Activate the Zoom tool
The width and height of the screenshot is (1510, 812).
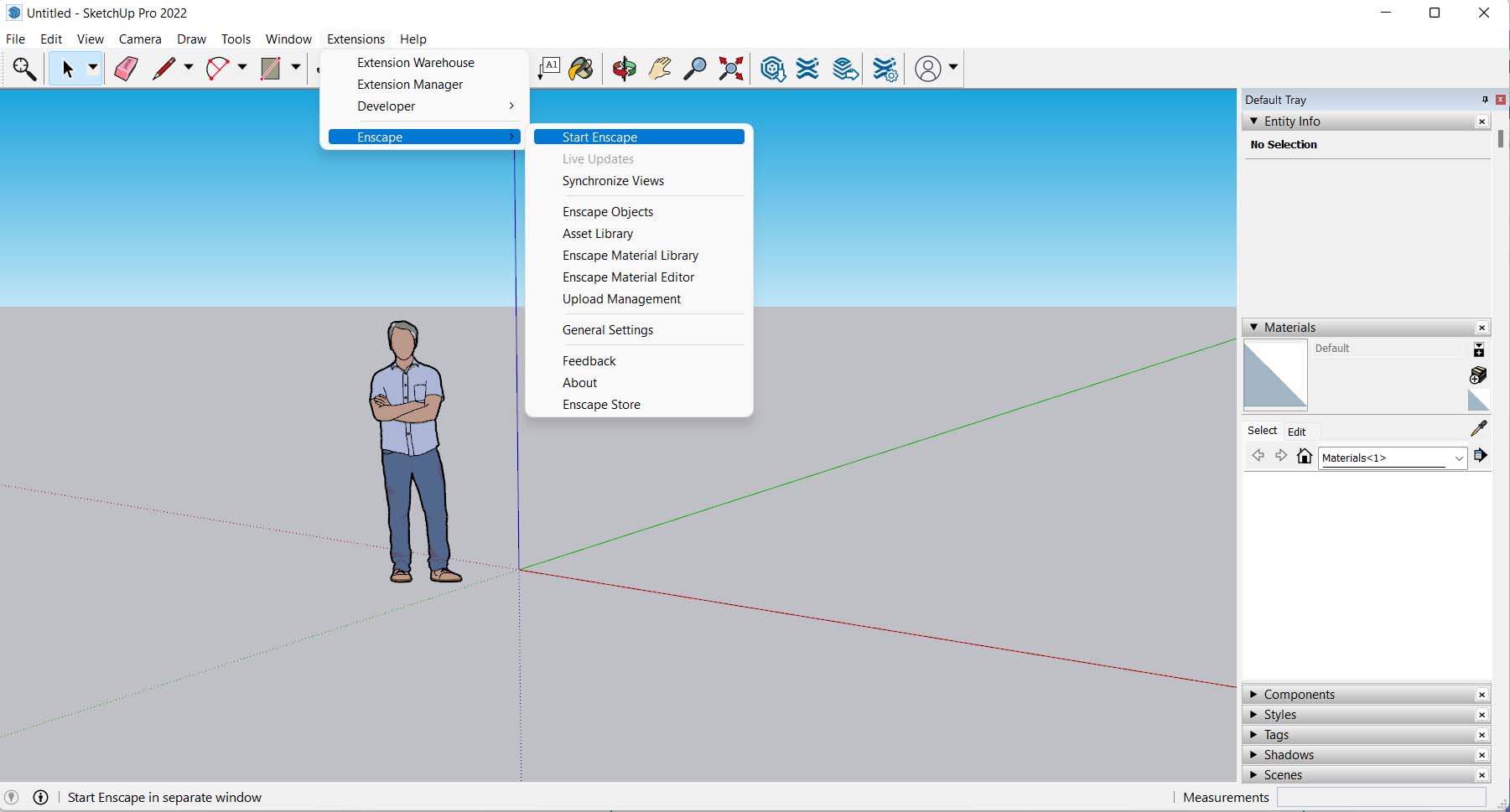[x=694, y=69]
